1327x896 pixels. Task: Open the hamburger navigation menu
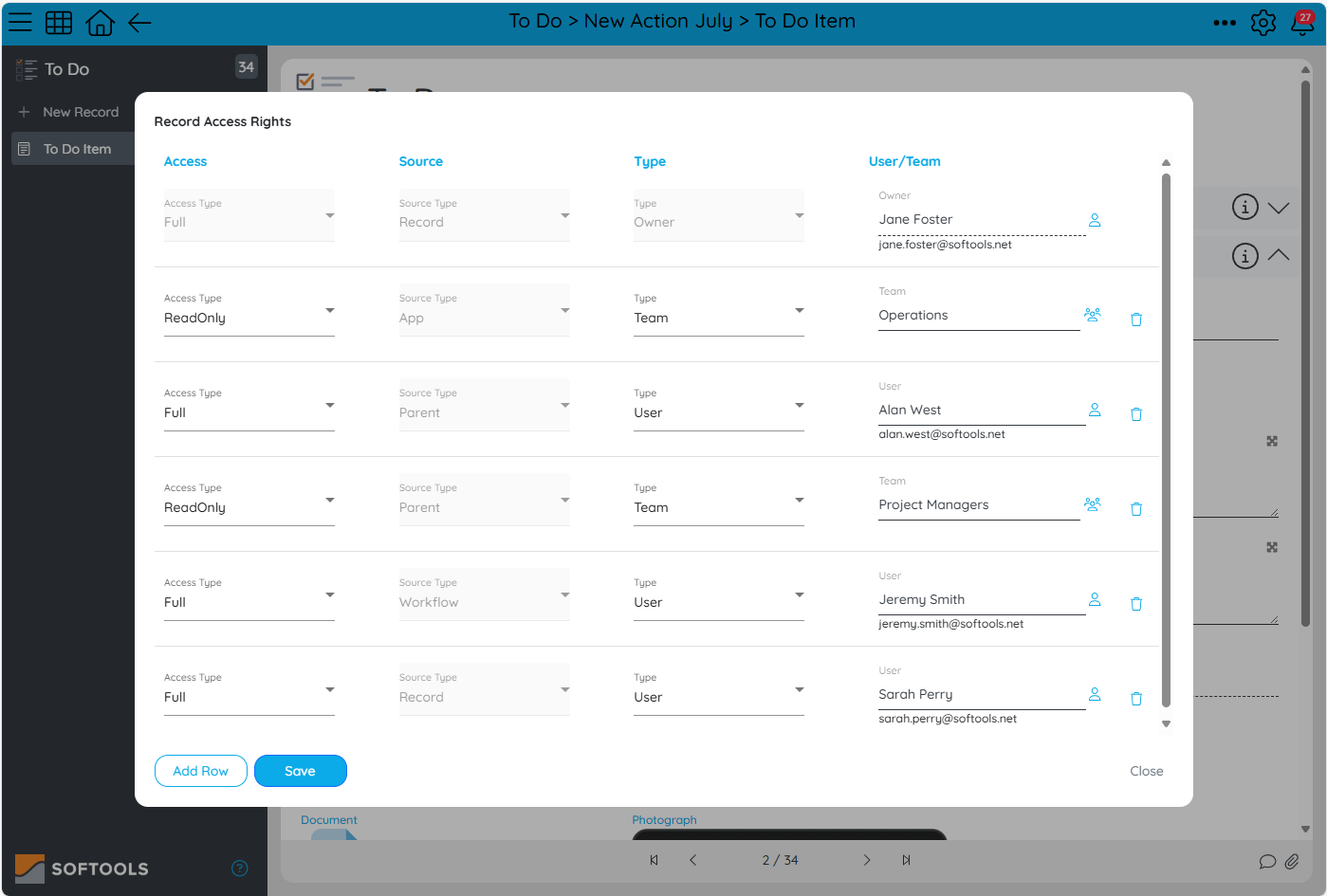[20, 22]
